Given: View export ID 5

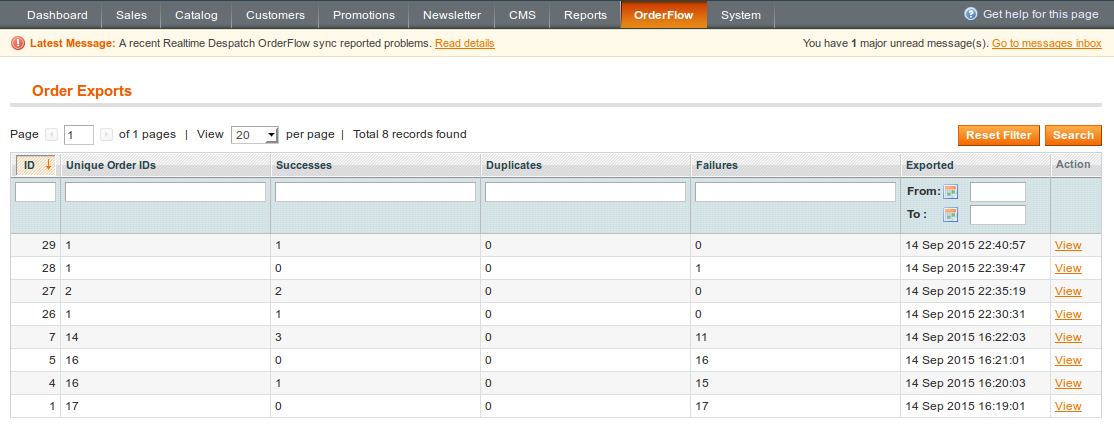Looking at the screenshot, I should [1068, 360].
